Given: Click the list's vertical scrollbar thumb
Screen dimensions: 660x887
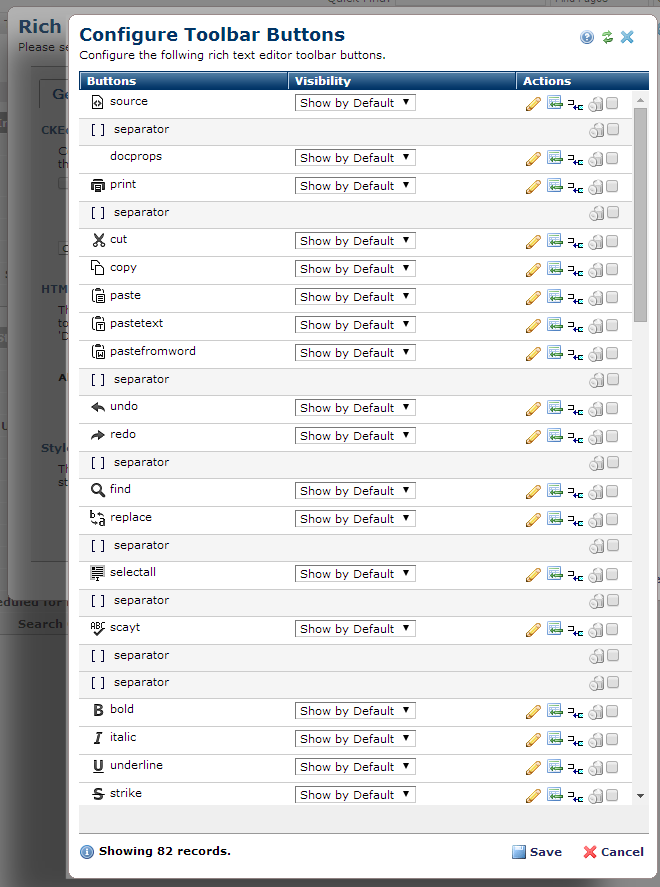Looking at the screenshot, I should 640,215.
